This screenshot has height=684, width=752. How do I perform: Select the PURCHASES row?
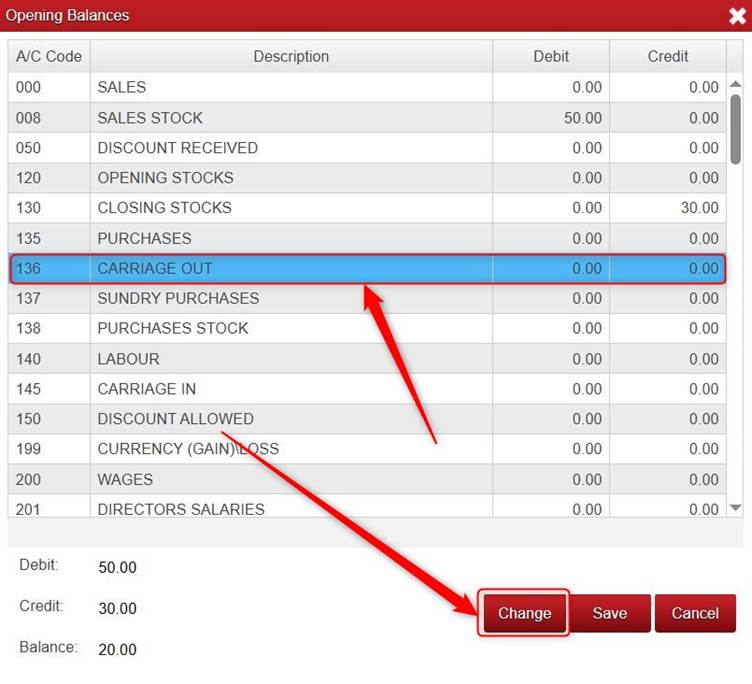click(367, 238)
